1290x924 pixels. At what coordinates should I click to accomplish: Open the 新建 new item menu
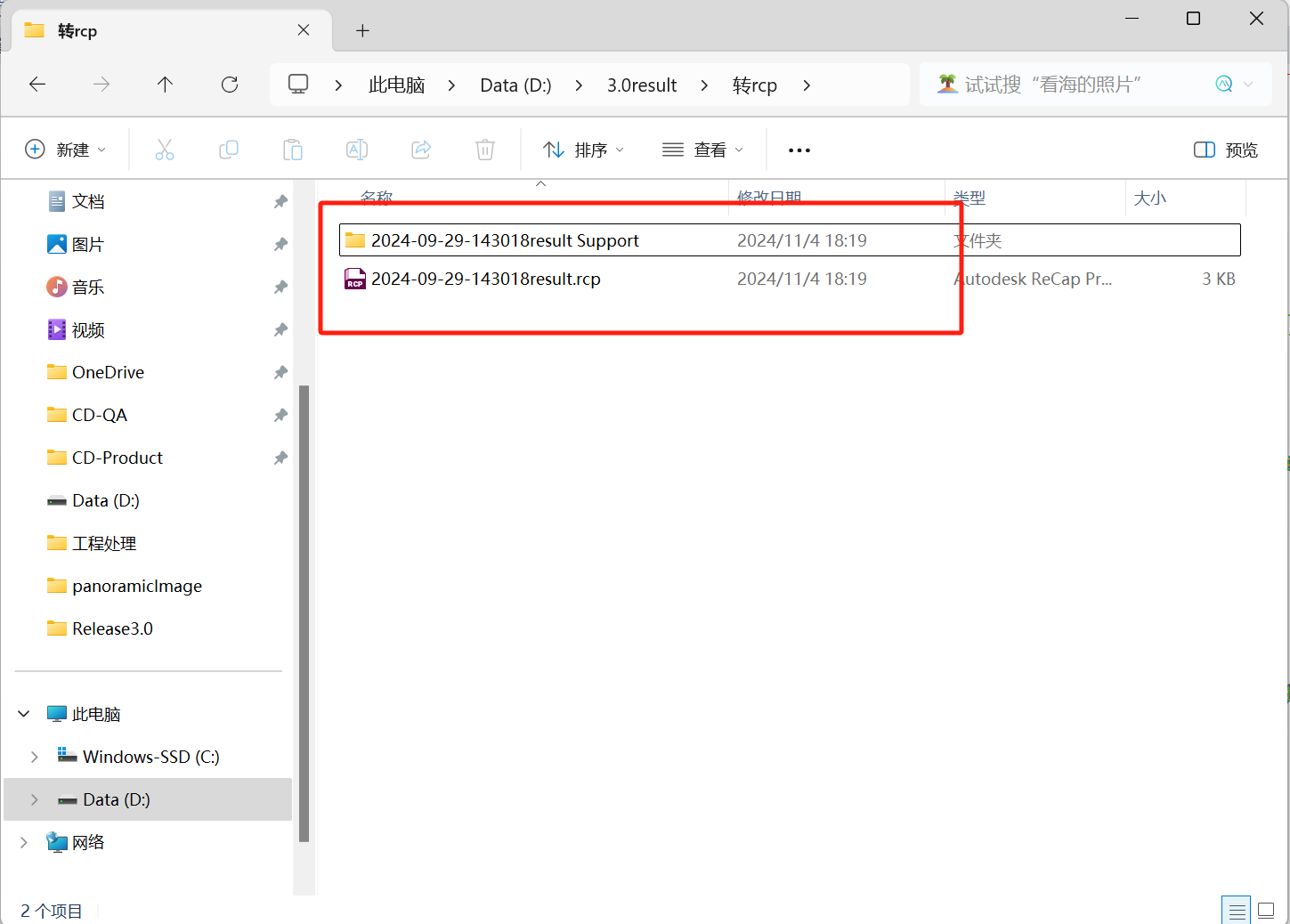[66, 150]
